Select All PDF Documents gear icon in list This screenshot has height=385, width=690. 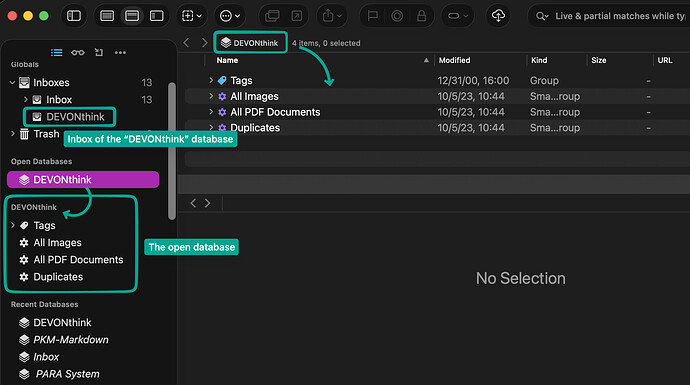coord(222,112)
